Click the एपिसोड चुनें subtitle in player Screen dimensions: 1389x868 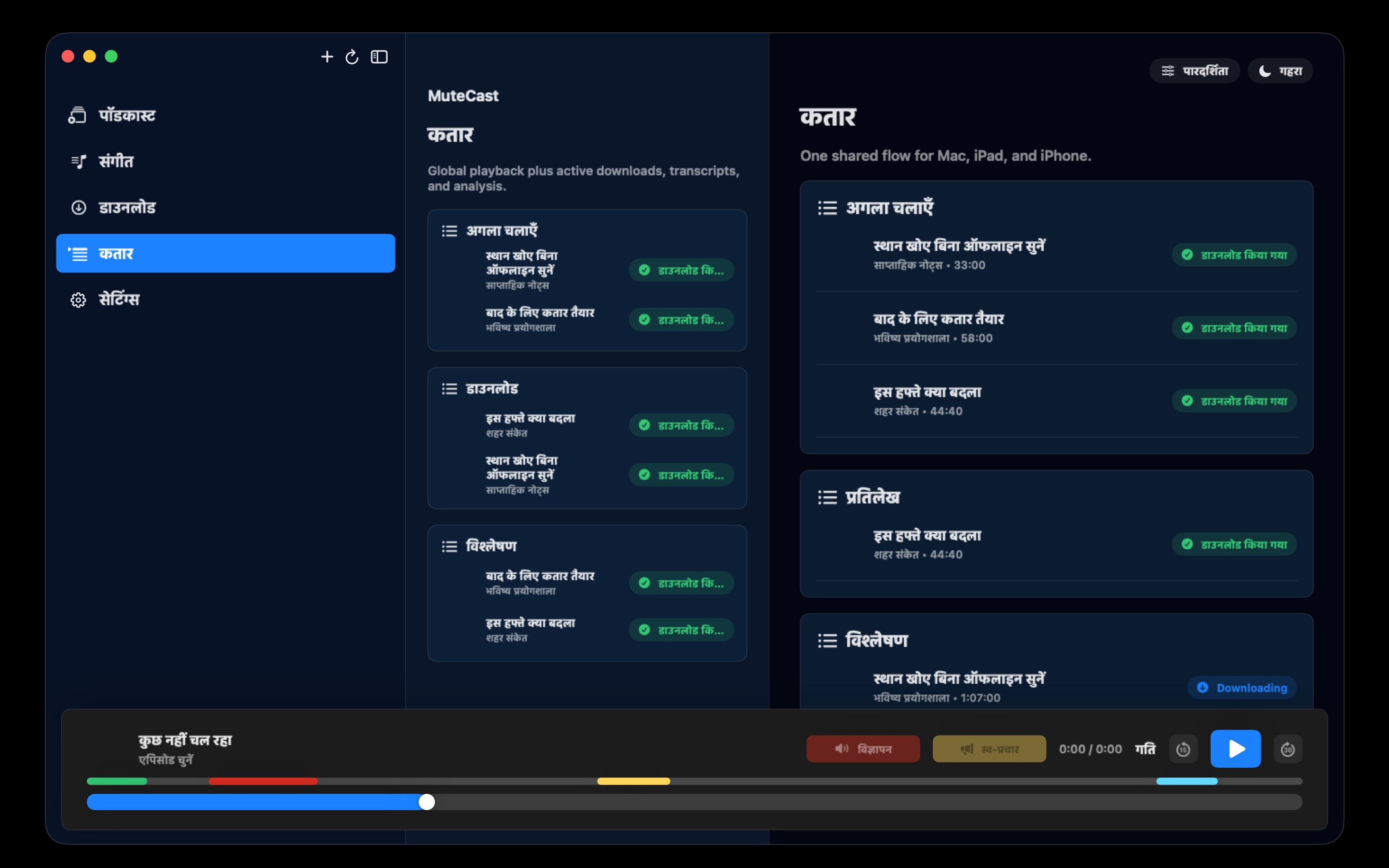pos(166,759)
